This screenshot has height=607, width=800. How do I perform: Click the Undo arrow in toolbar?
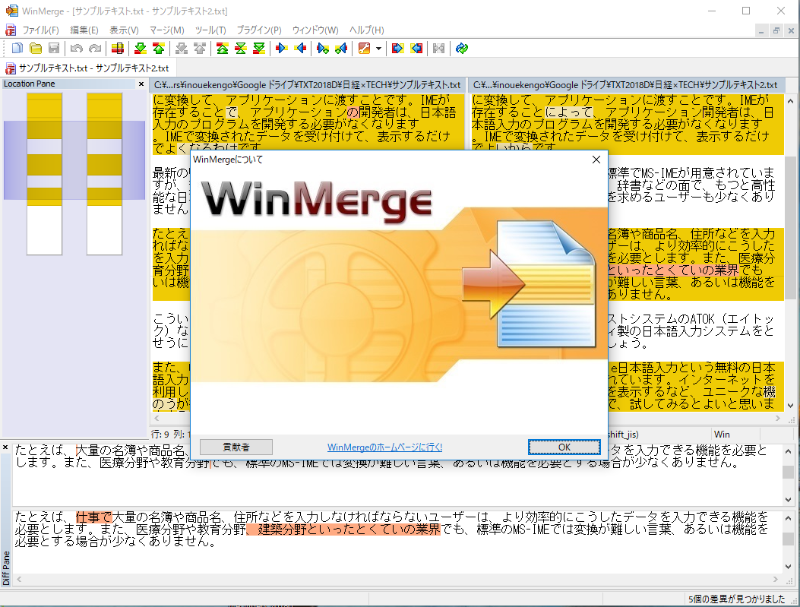click(75, 48)
